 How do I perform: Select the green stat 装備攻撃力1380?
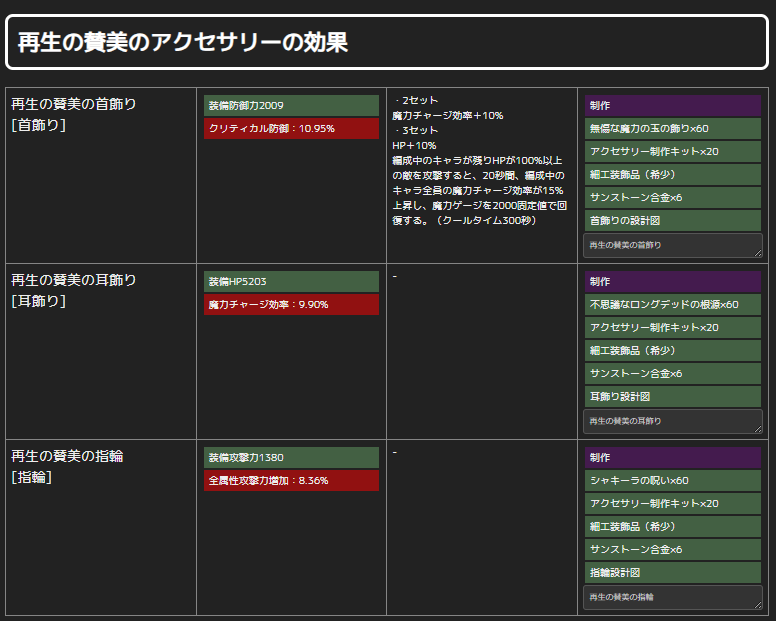[291, 458]
